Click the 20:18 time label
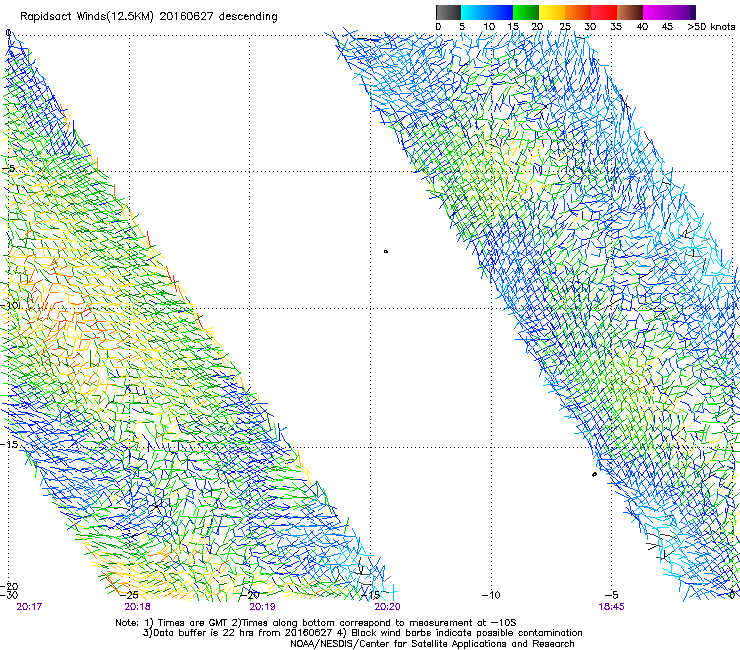Screen dimensions: 740x650 pos(137,607)
